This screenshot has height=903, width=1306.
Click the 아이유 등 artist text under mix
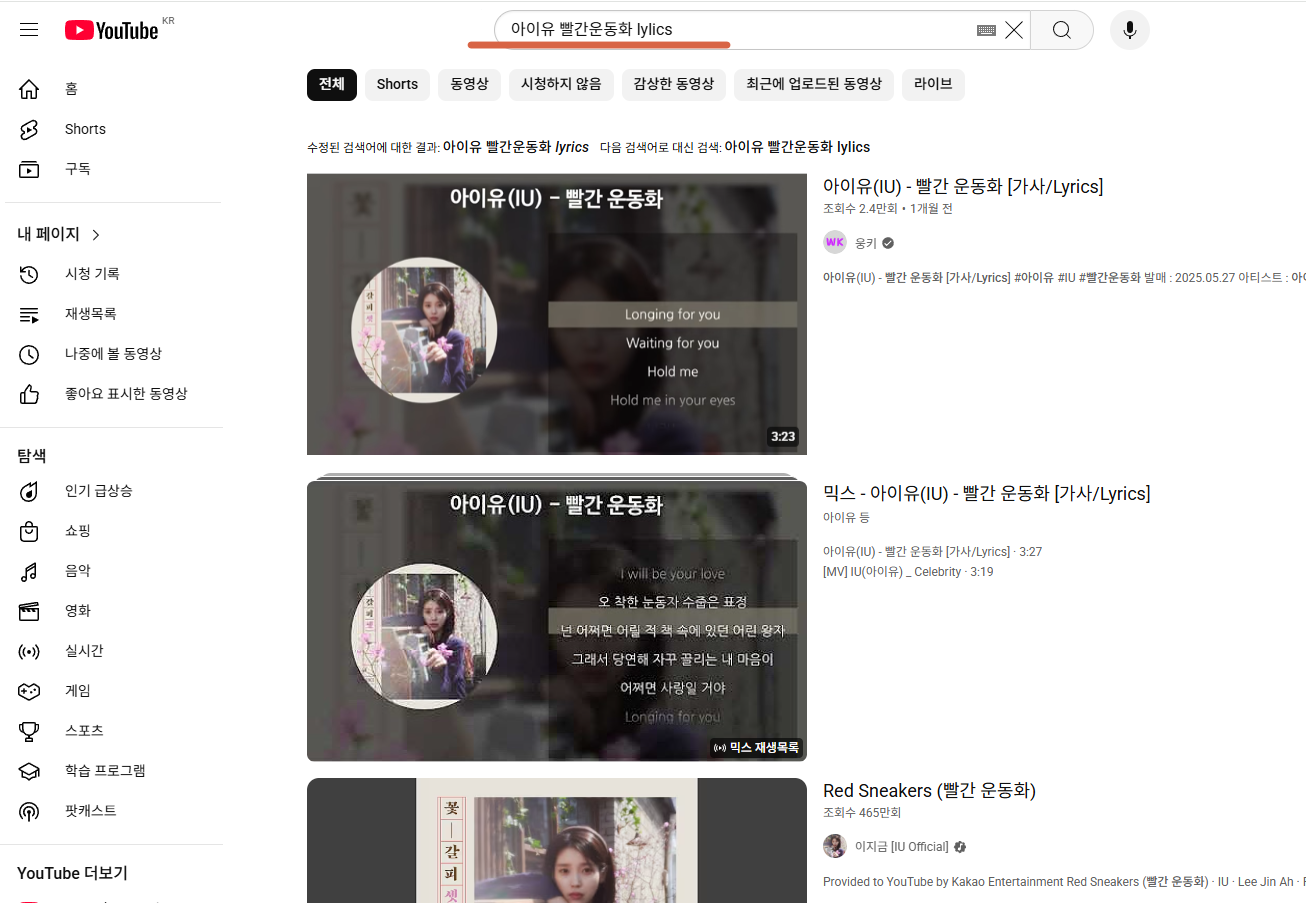pyautogui.click(x=846, y=517)
